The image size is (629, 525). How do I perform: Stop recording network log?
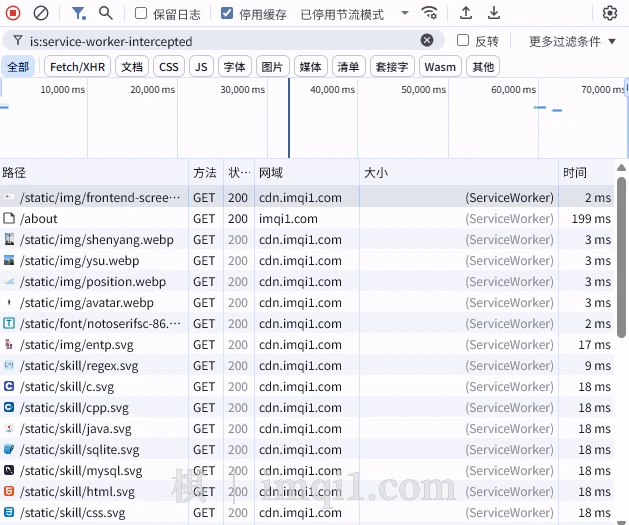coord(14,13)
